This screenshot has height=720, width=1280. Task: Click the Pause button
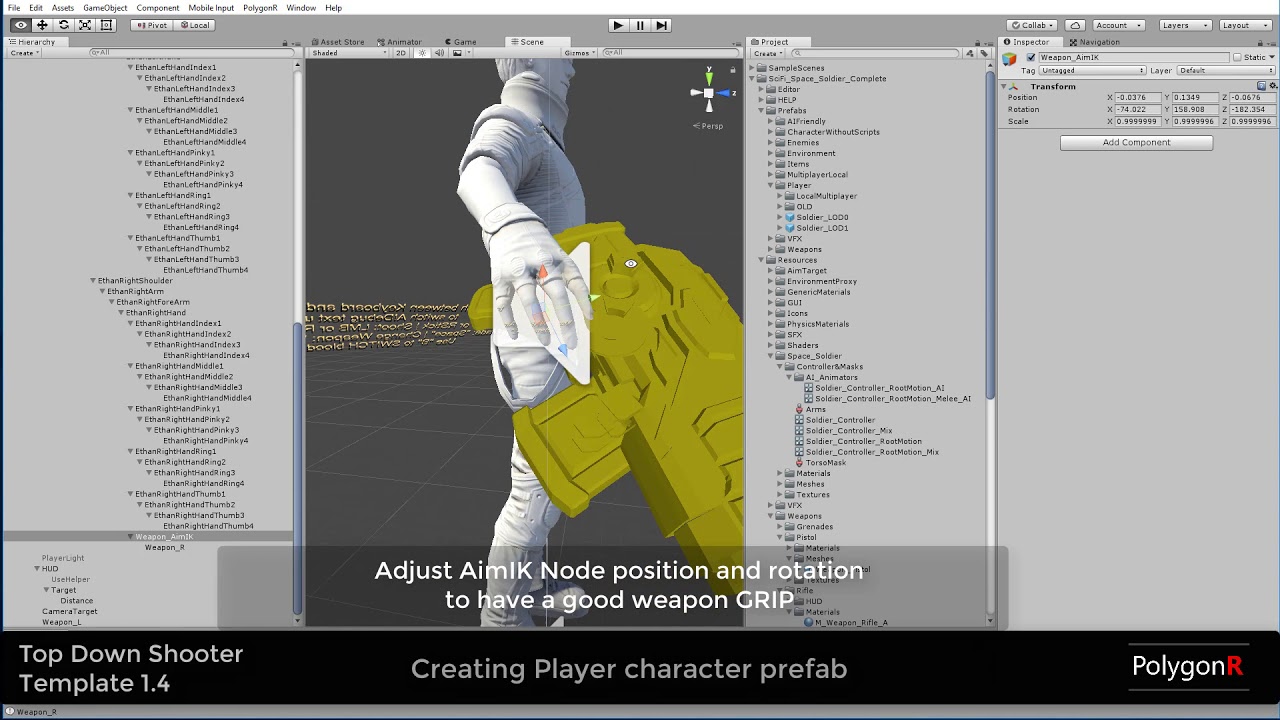pyautogui.click(x=640, y=25)
